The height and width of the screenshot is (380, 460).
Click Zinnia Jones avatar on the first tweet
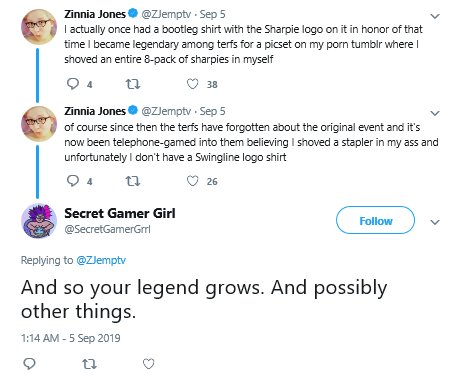pos(39,27)
